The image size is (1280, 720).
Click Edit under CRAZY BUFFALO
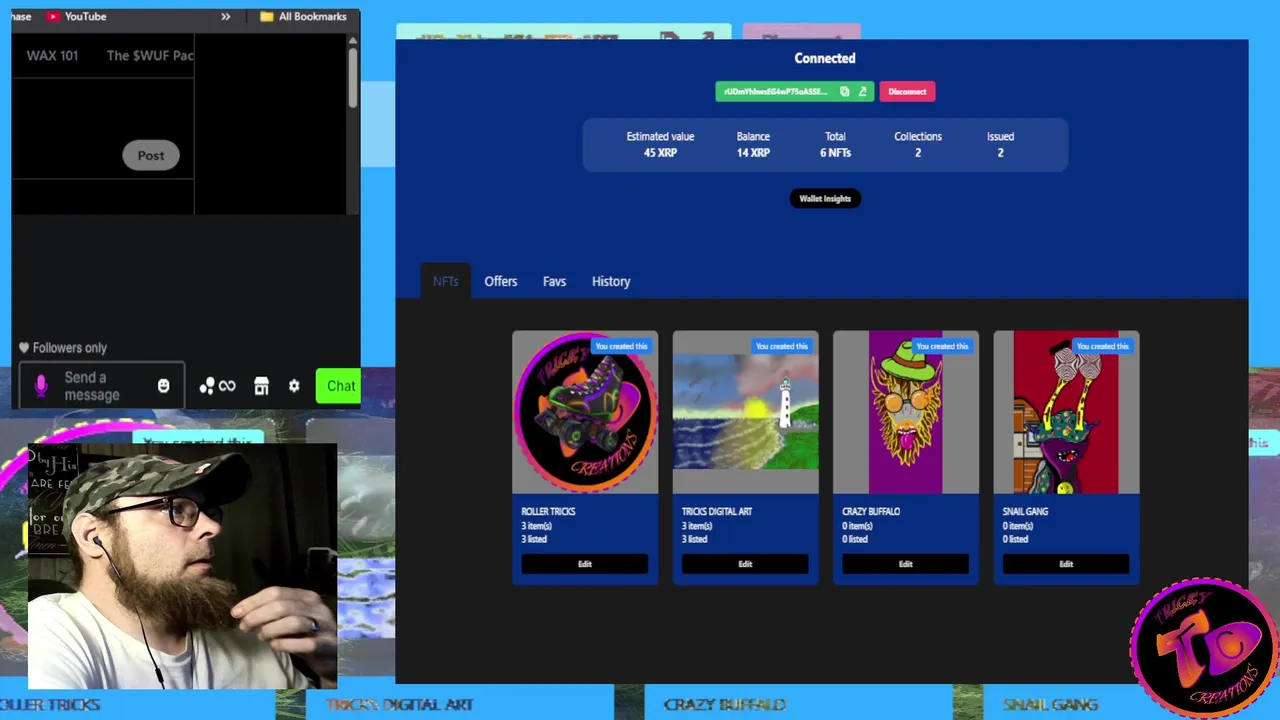click(x=906, y=564)
